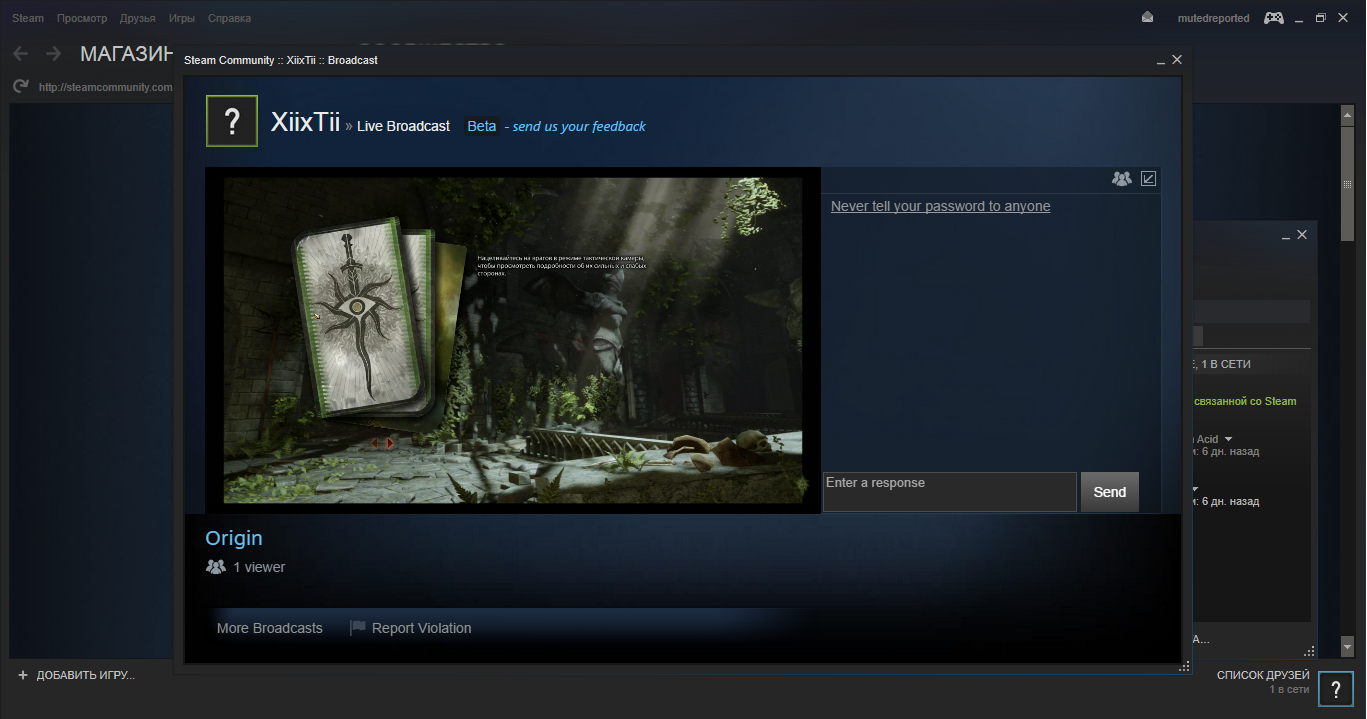The height and width of the screenshot is (719, 1367).
Task: Open the mutedreported account menu
Action: click(1213, 18)
